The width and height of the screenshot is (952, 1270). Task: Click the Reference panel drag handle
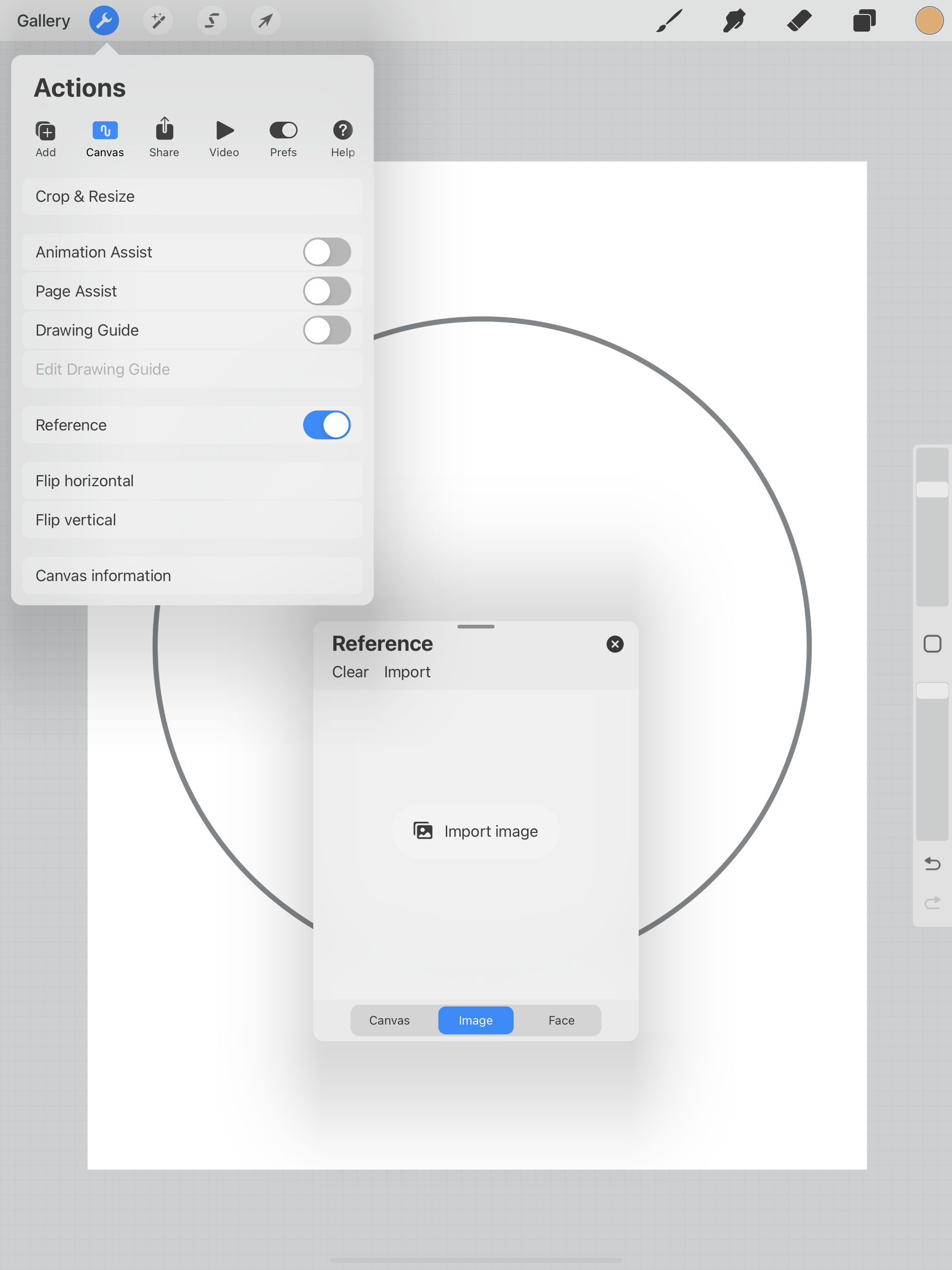pos(476,626)
